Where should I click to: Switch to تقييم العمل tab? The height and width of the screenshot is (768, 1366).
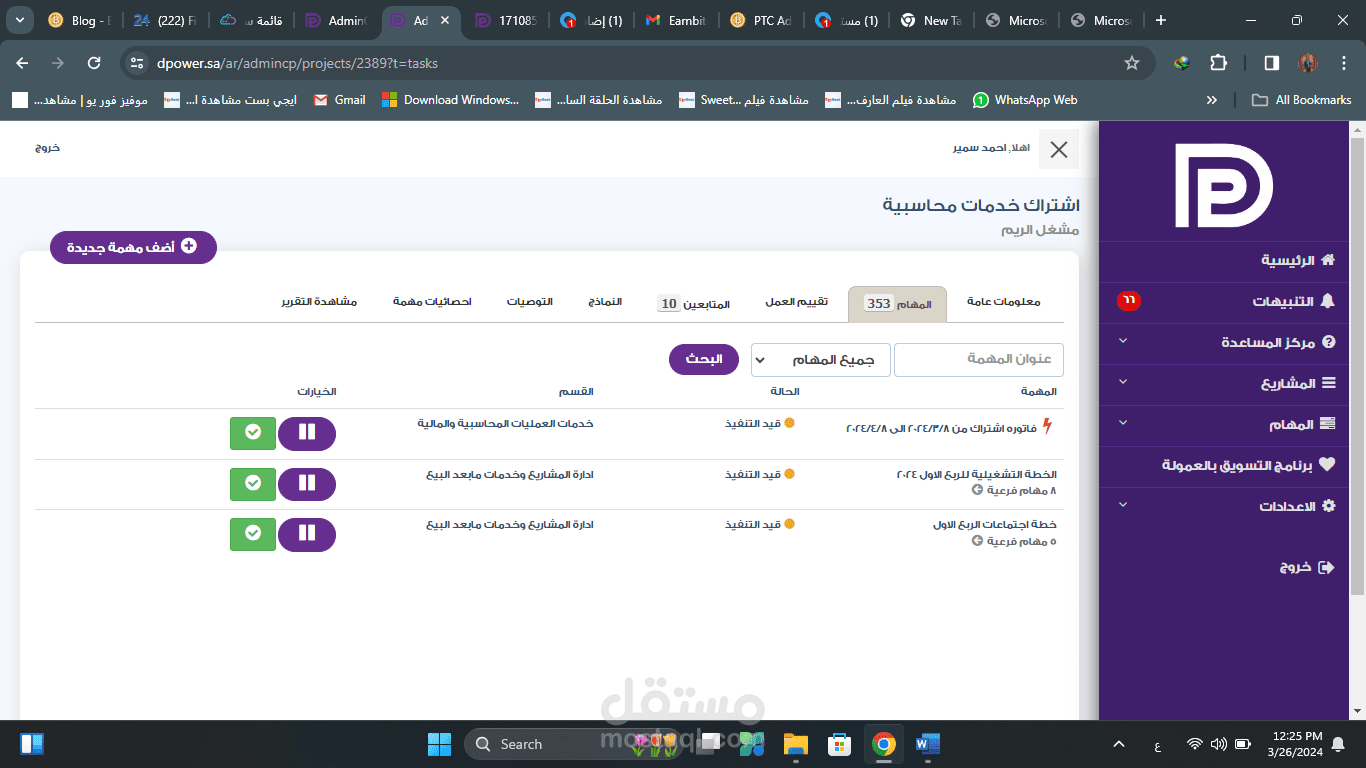(x=796, y=302)
